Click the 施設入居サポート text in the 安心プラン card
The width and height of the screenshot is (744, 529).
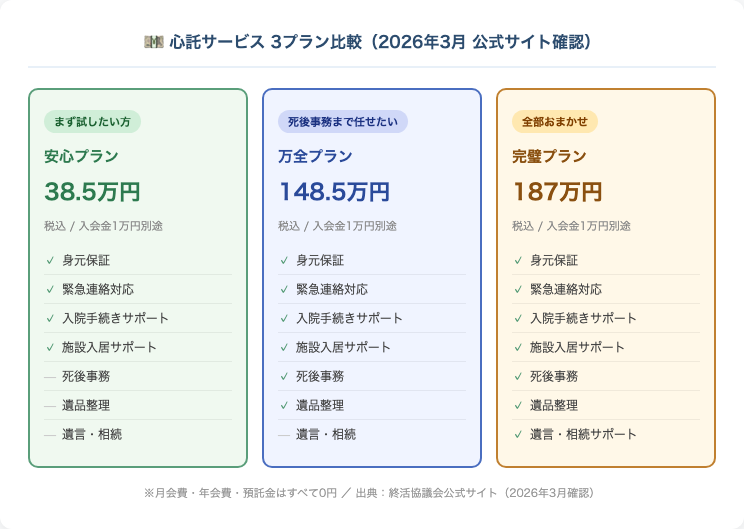[x=109, y=347]
